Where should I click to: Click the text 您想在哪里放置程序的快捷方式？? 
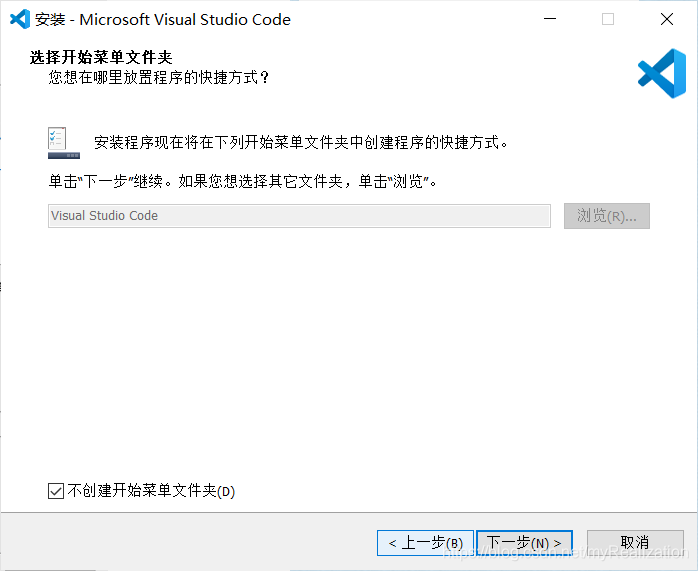(x=159, y=77)
